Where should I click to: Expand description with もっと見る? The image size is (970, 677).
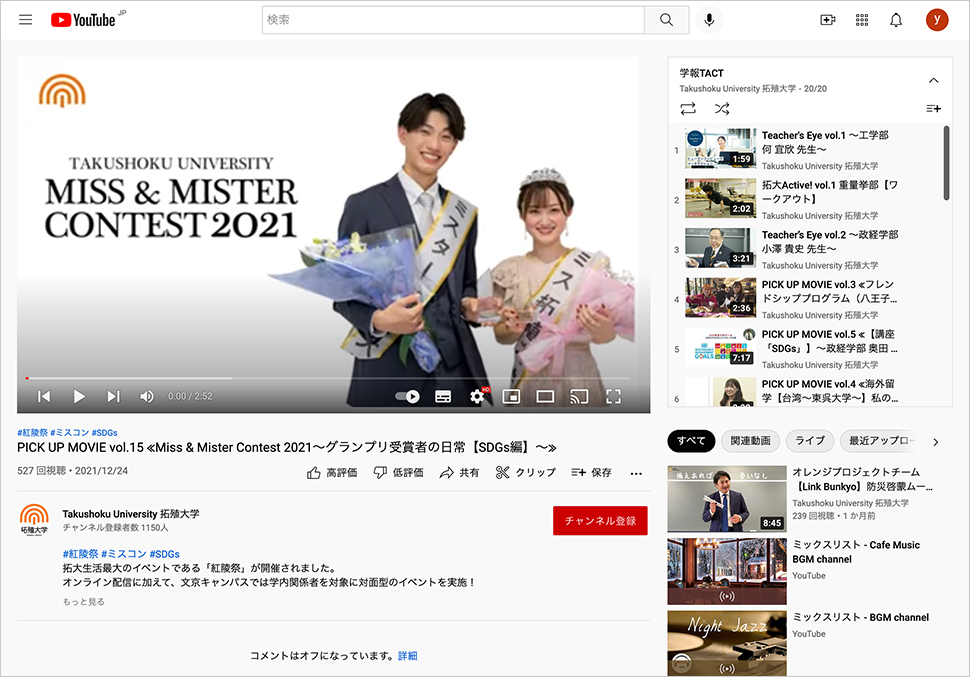[x=84, y=602]
